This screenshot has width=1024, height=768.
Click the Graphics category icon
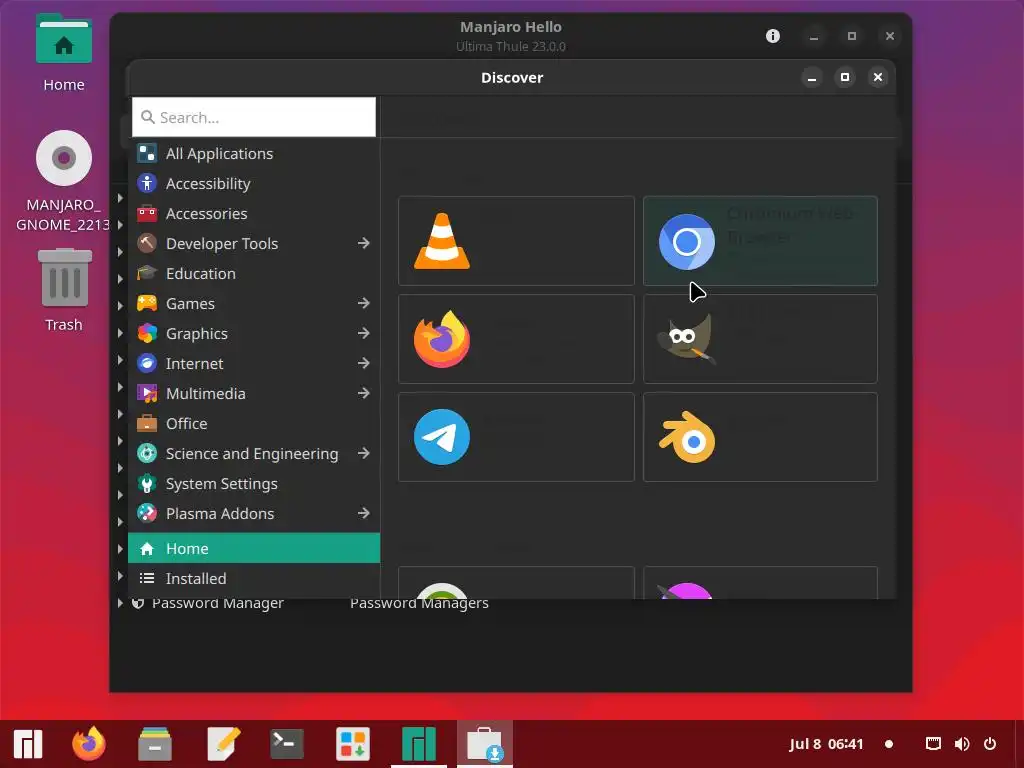147,334
